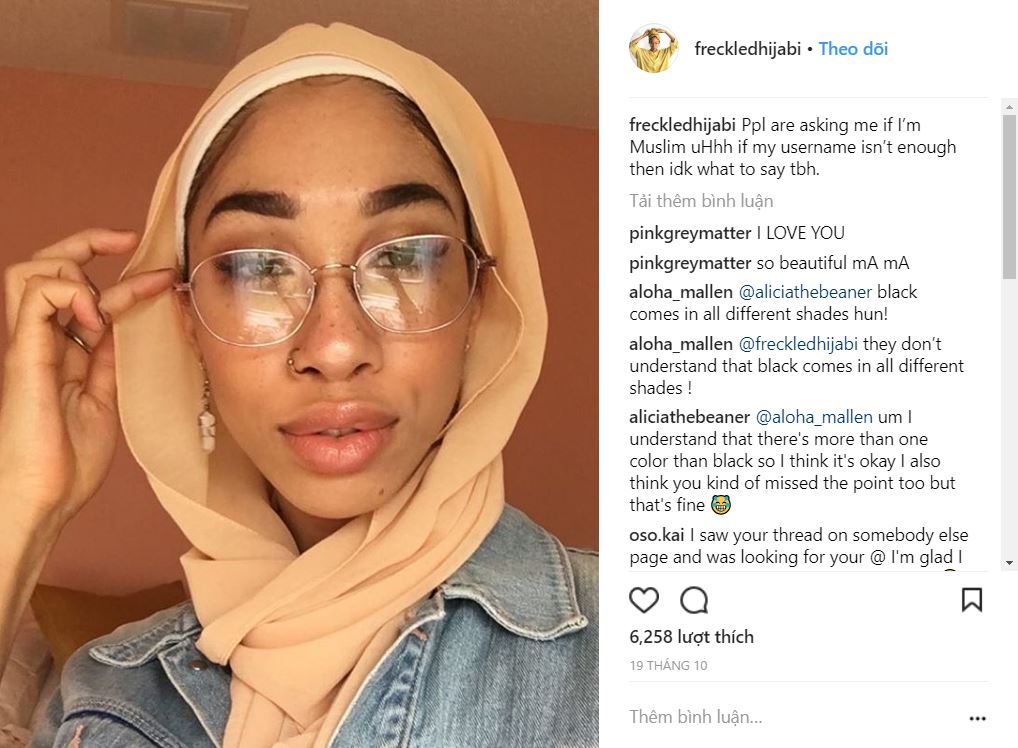Open the three-dot options menu
The width and height of the screenshot is (1018, 748).
(977, 718)
